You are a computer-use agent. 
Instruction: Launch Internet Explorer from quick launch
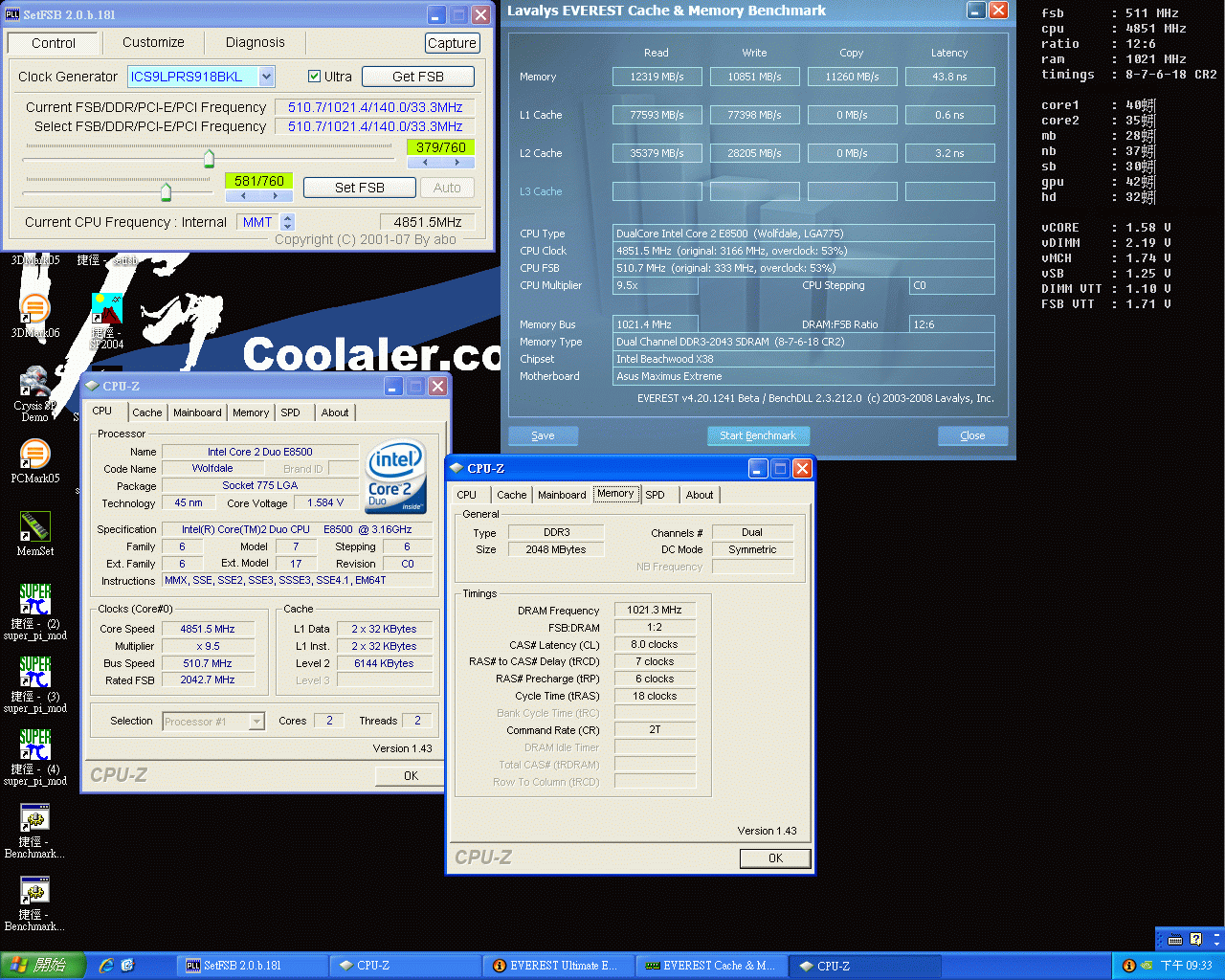click(106, 966)
